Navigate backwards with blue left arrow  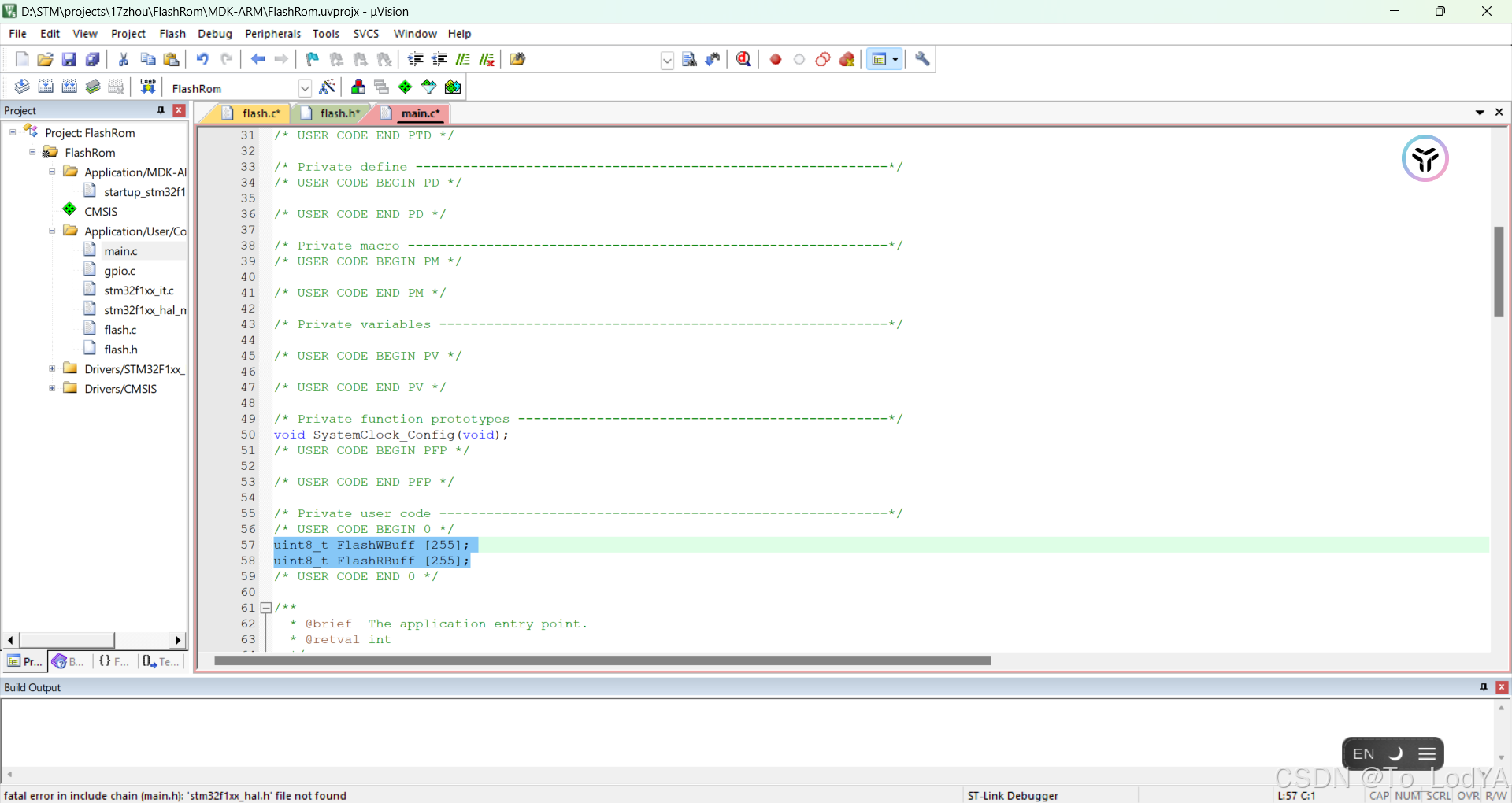point(258,59)
